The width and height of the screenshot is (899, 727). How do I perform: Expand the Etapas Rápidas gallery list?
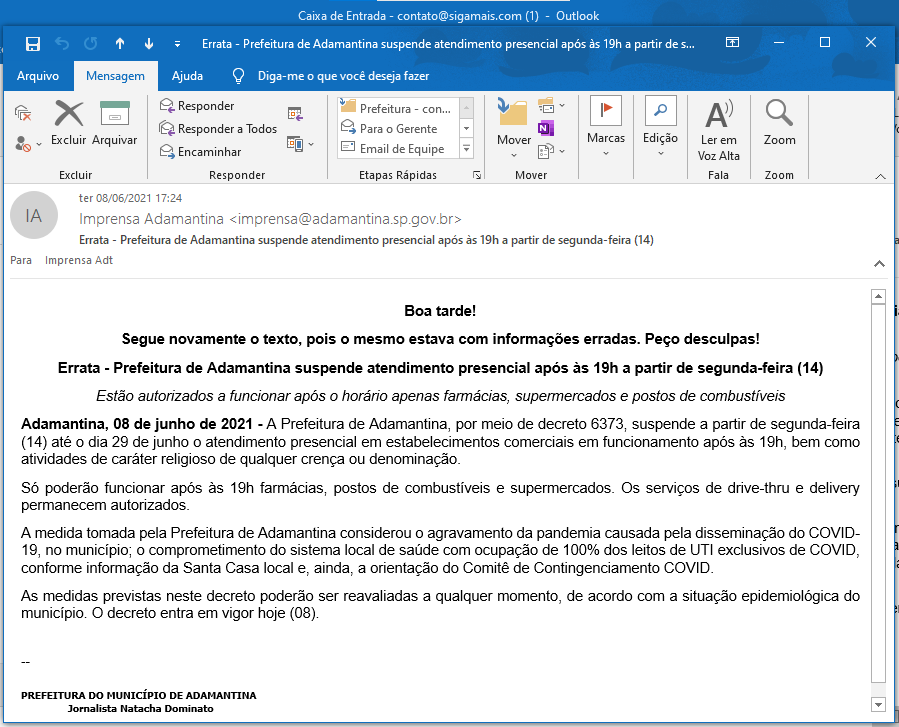click(x=466, y=149)
